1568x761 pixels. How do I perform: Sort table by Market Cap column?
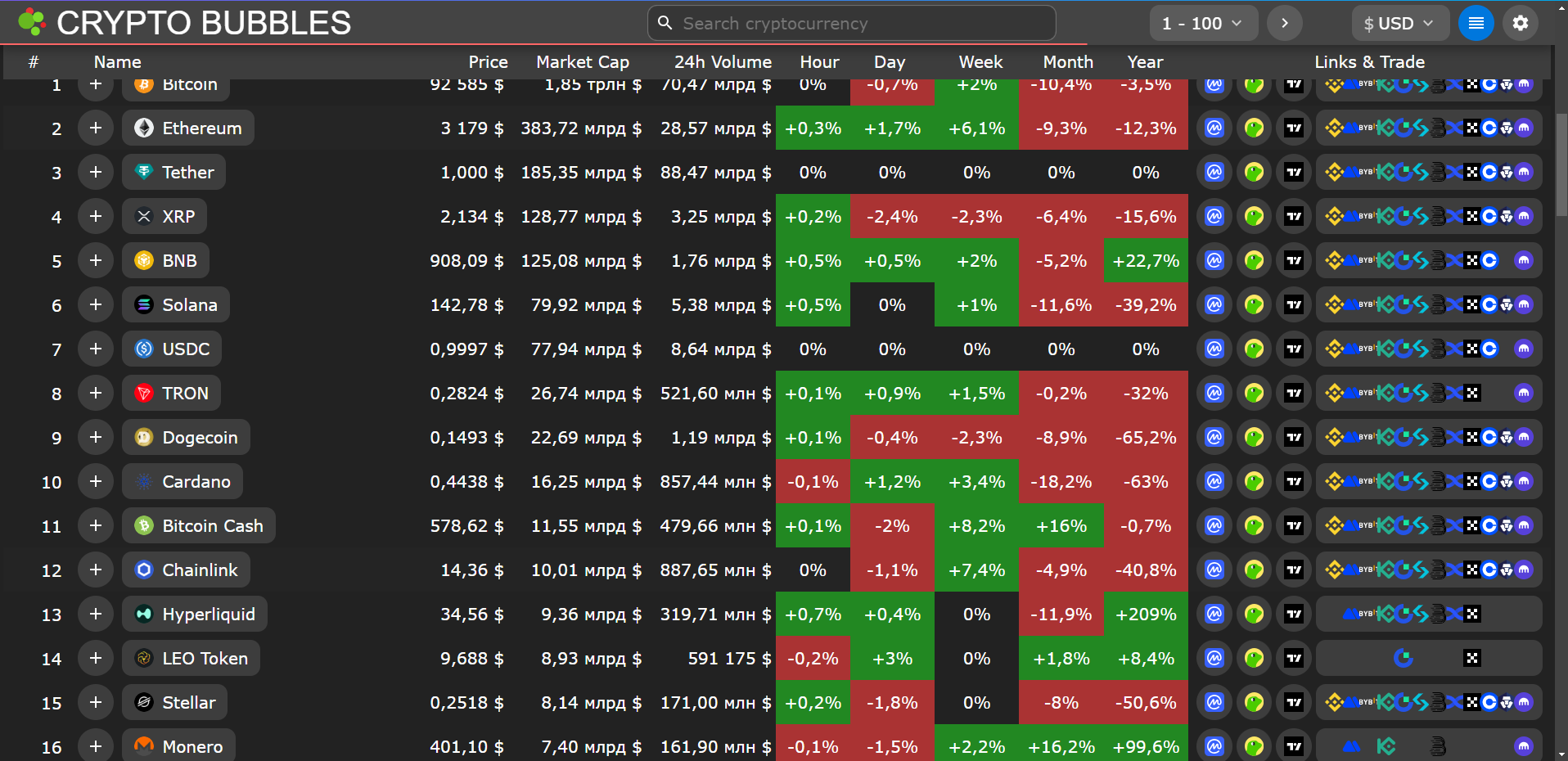pos(582,62)
